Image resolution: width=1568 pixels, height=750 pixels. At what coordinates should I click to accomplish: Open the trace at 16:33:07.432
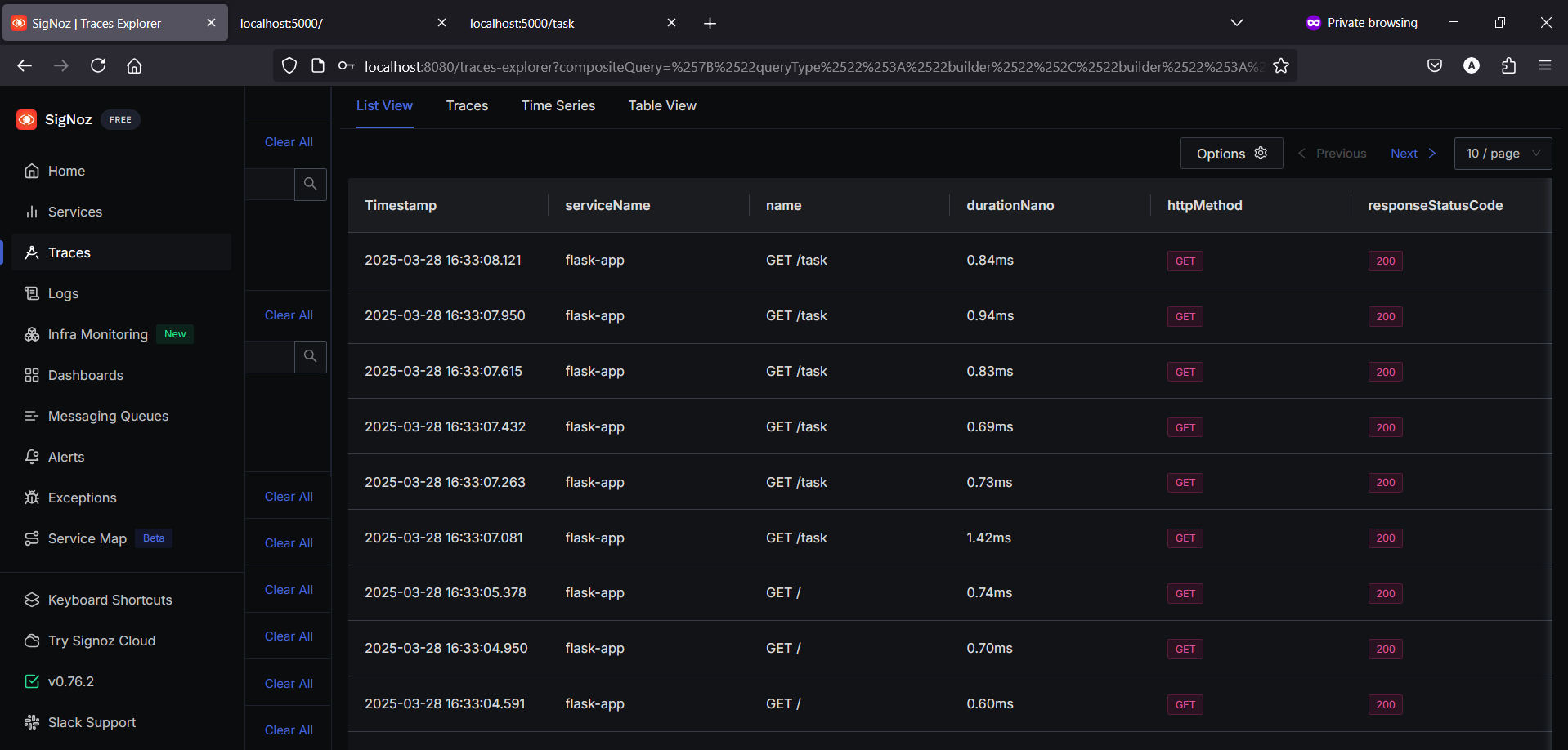click(950, 426)
